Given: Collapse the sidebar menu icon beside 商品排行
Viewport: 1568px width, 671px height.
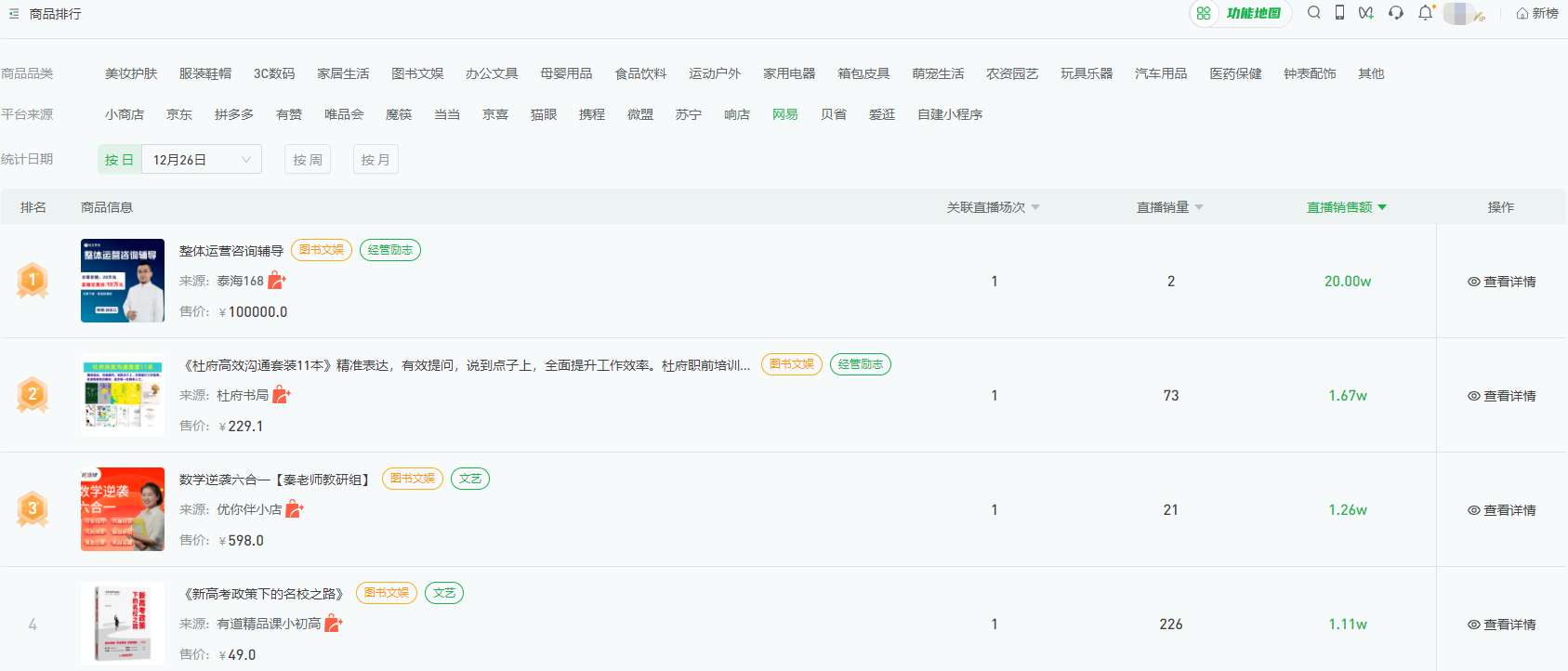Looking at the screenshot, I should tap(14, 14).
